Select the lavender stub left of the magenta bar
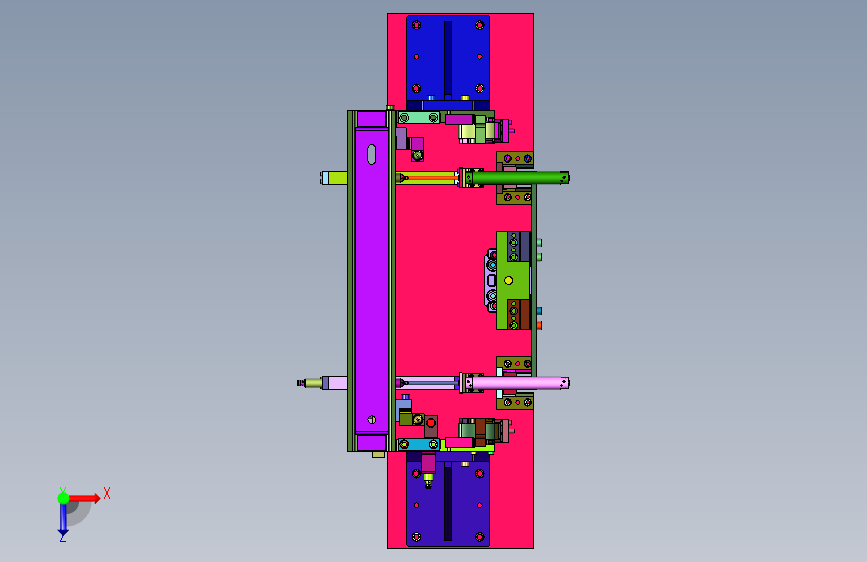This screenshot has width=867, height=562. (338, 383)
